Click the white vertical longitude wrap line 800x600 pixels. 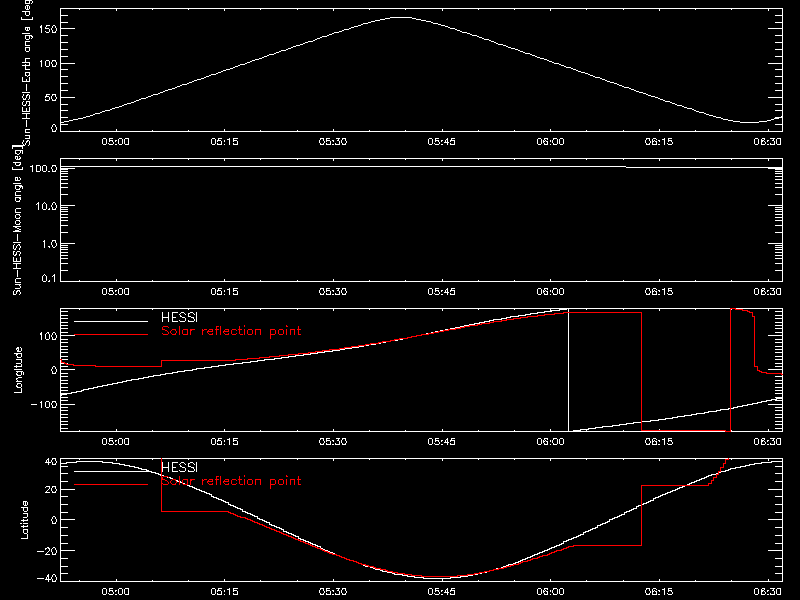tap(568, 370)
